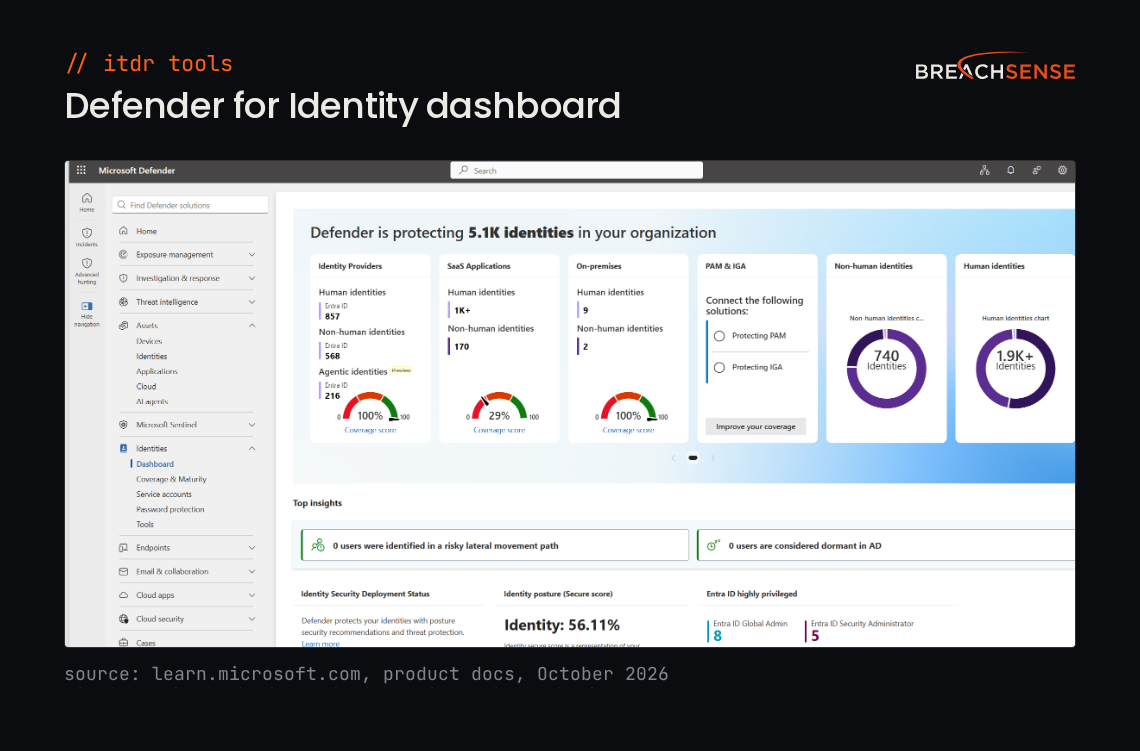The height and width of the screenshot is (751, 1140).
Task: Click the 100% On-premises coverage gauge
Action: point(628,406)
